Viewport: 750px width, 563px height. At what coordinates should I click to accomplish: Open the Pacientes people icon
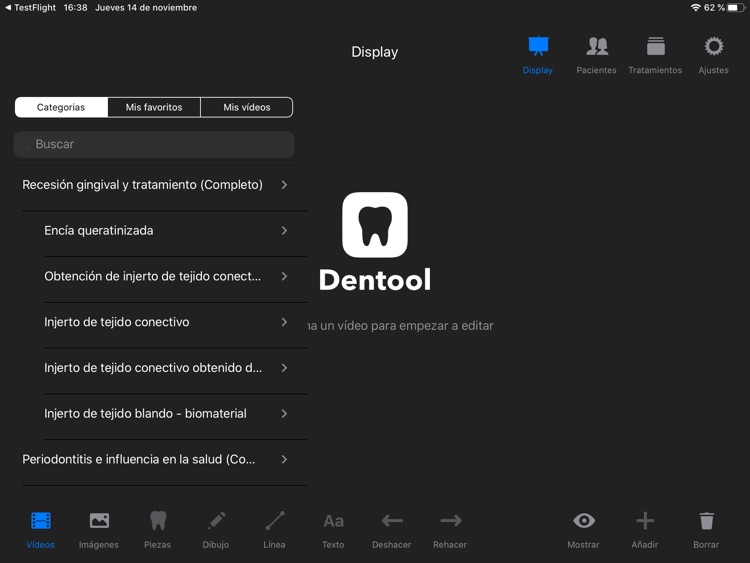pos(596,46)
